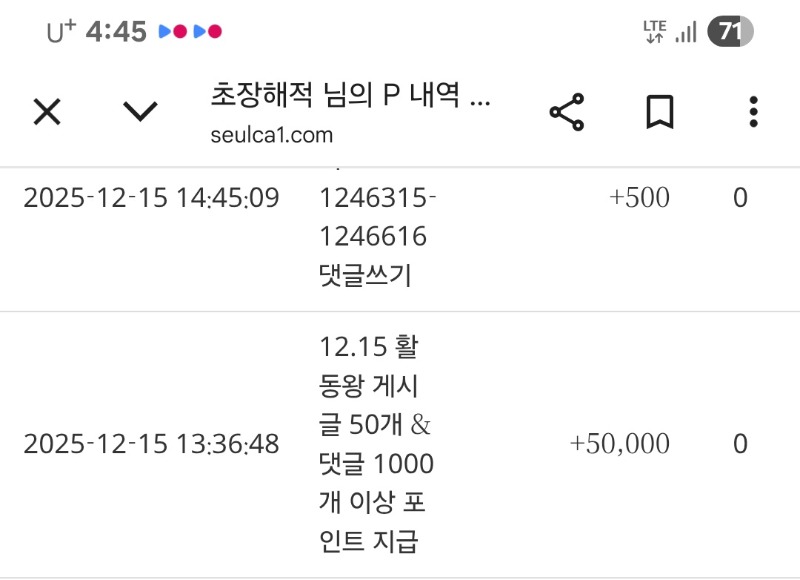Tap the pink and blue notification dots
Viewport: 800px width, 580px height.
tap(185, 31)
